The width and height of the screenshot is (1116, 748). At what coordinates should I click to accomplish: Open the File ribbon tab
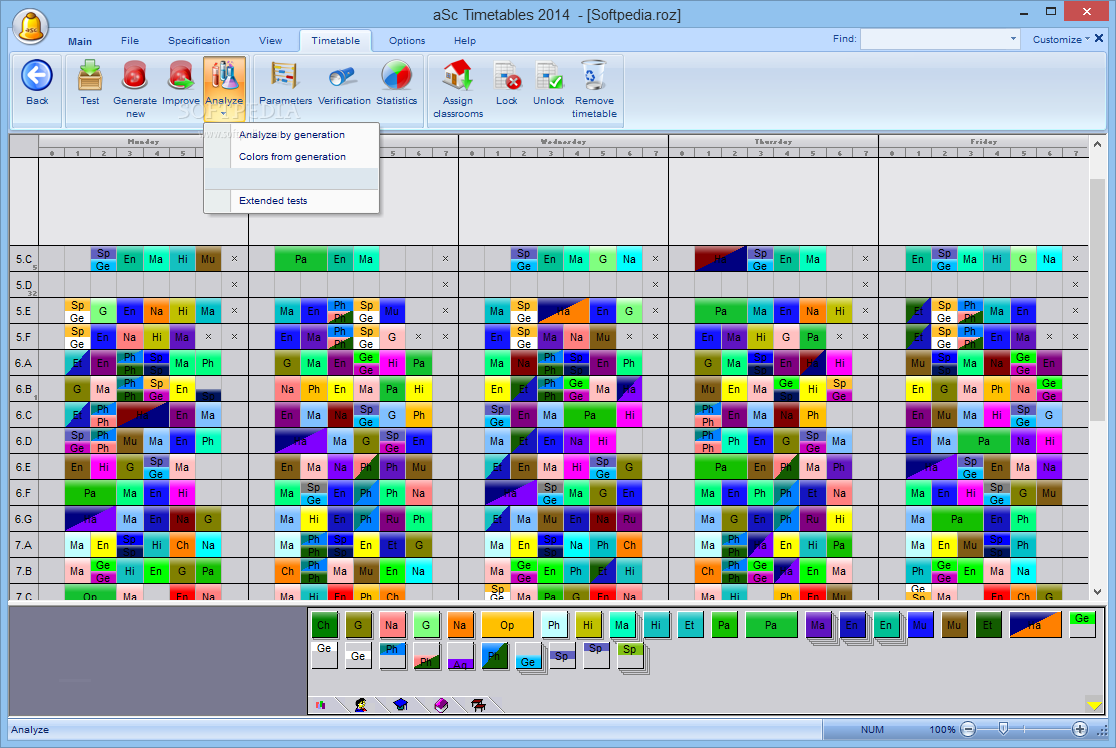pos(130,41)
